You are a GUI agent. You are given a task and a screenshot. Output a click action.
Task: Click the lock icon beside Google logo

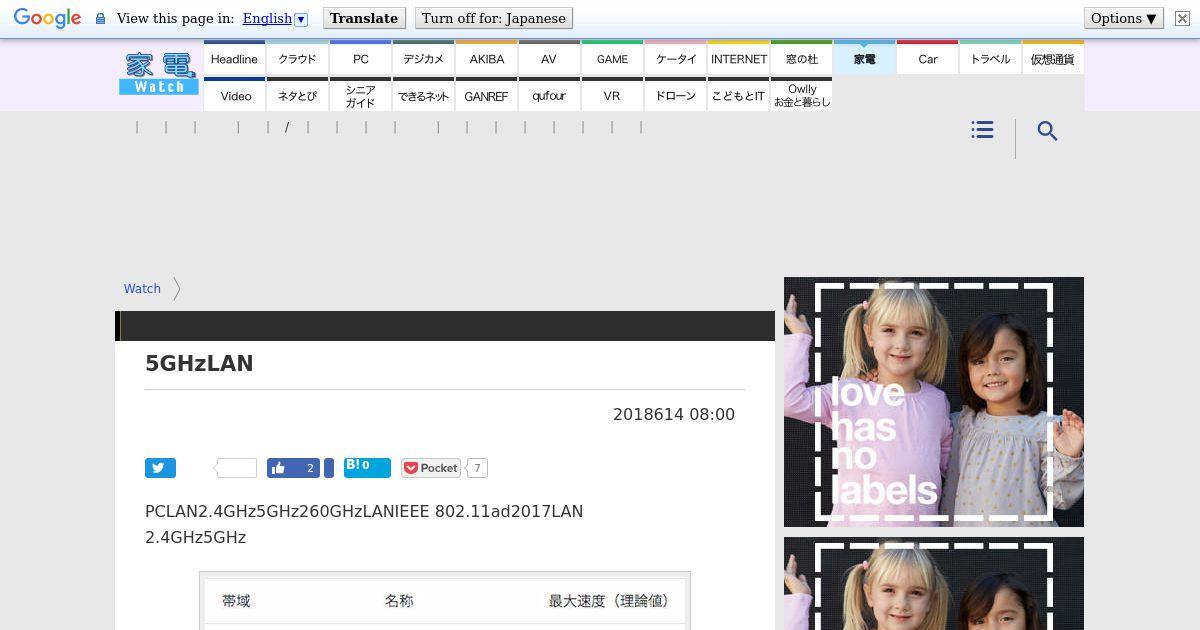coord(100,18)
